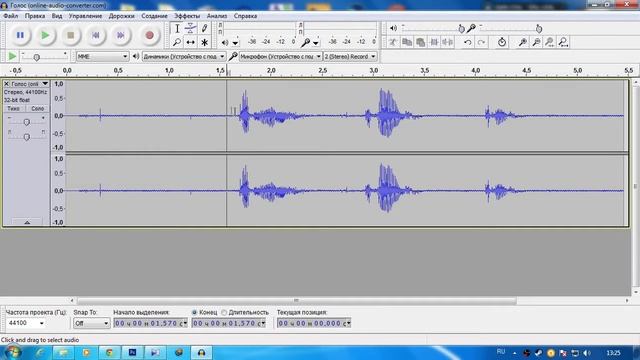Open the MME audio host dropdown

[x=102, y=56]
